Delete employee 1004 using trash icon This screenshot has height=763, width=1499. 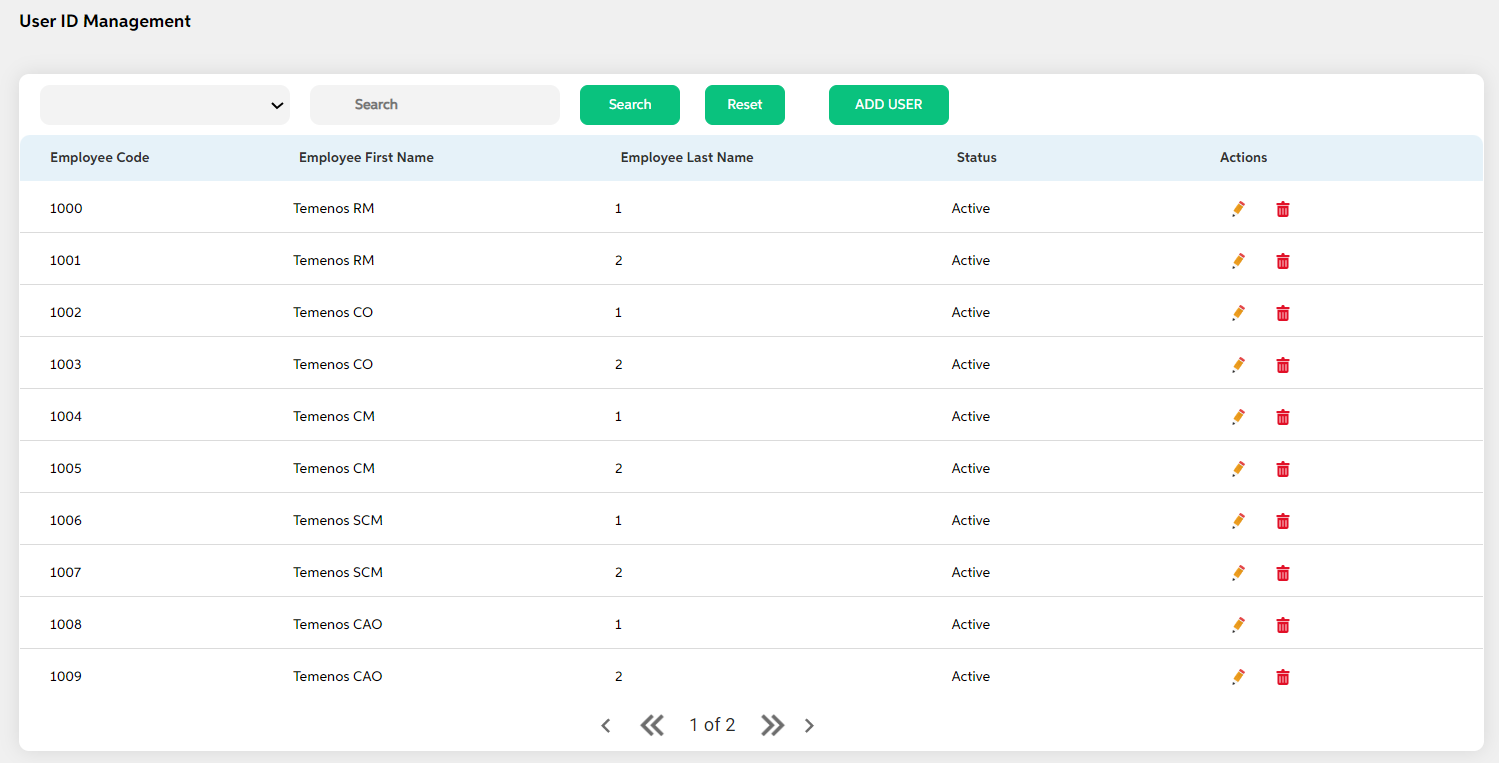coord(1283,417)
